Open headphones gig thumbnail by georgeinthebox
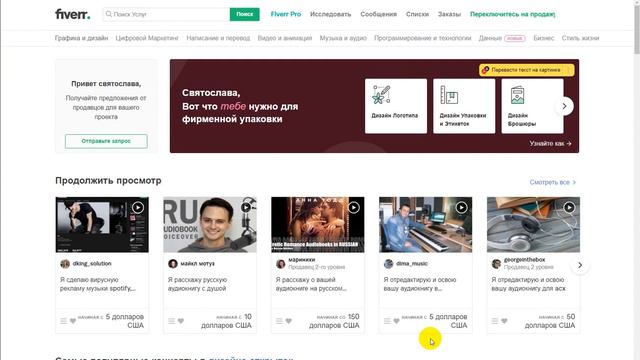The image size is (640, 360). pyautogui.click(x=533, y=224)
